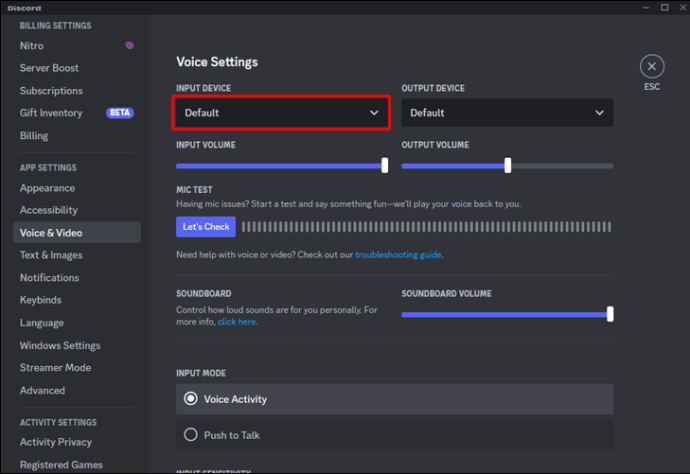Viewport: 690px width, 474px height.
Task: Open Advanced settings
Action: [x=42, y=390]
